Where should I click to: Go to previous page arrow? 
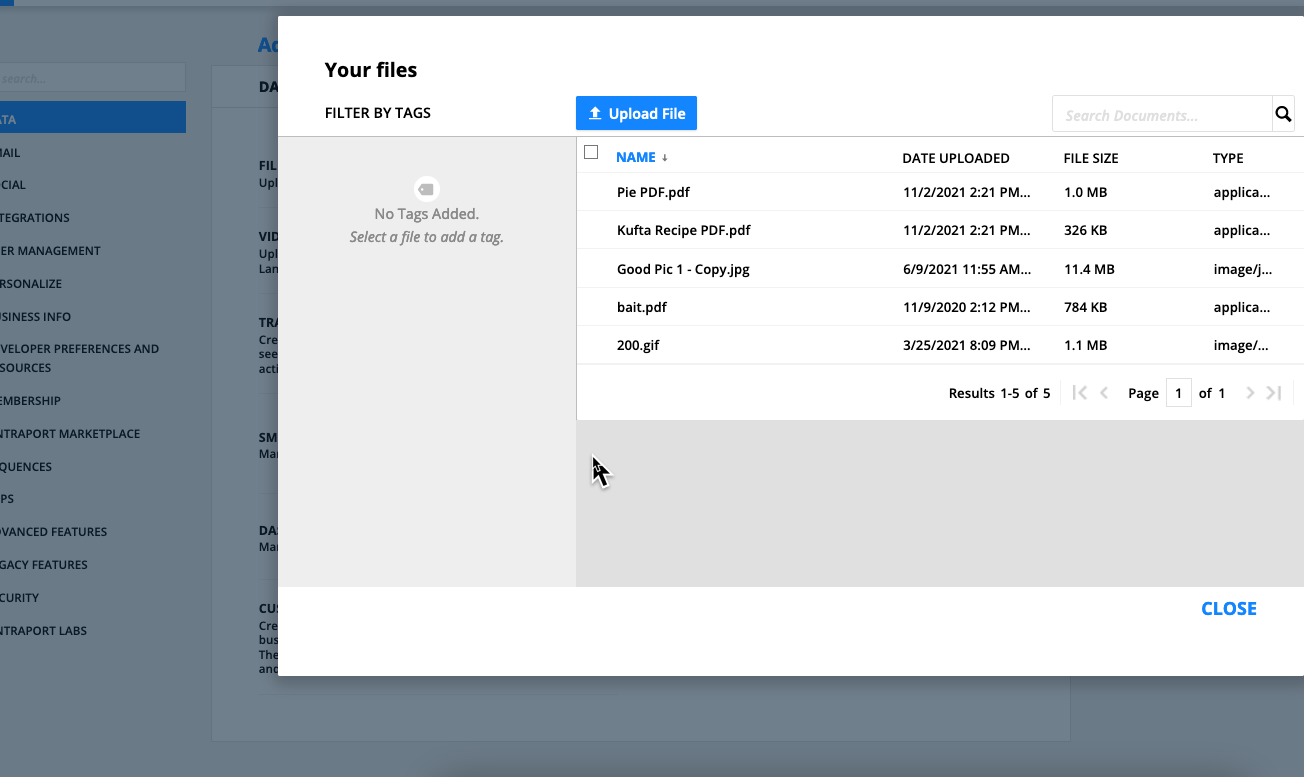1104,393
